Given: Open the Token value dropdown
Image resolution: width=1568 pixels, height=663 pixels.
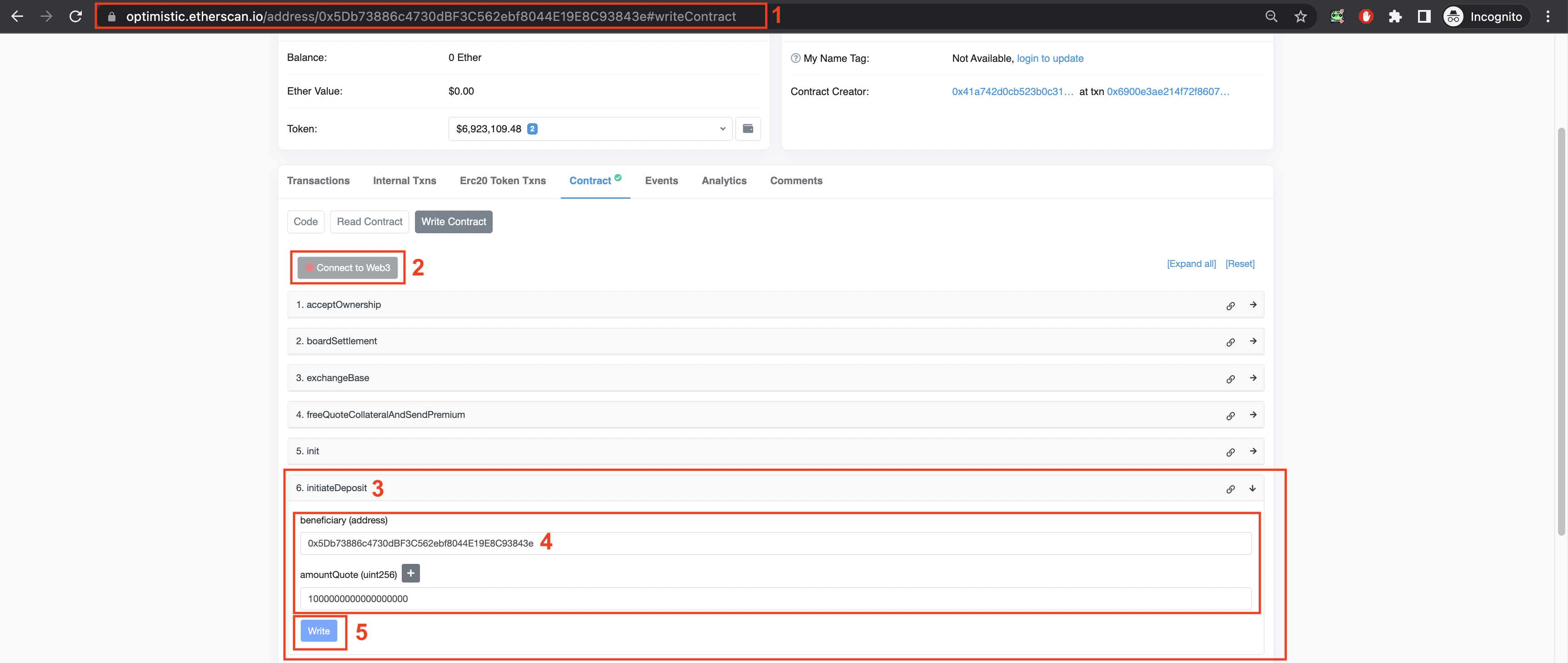Looking at the screenshot, I should tap(589, 128).
